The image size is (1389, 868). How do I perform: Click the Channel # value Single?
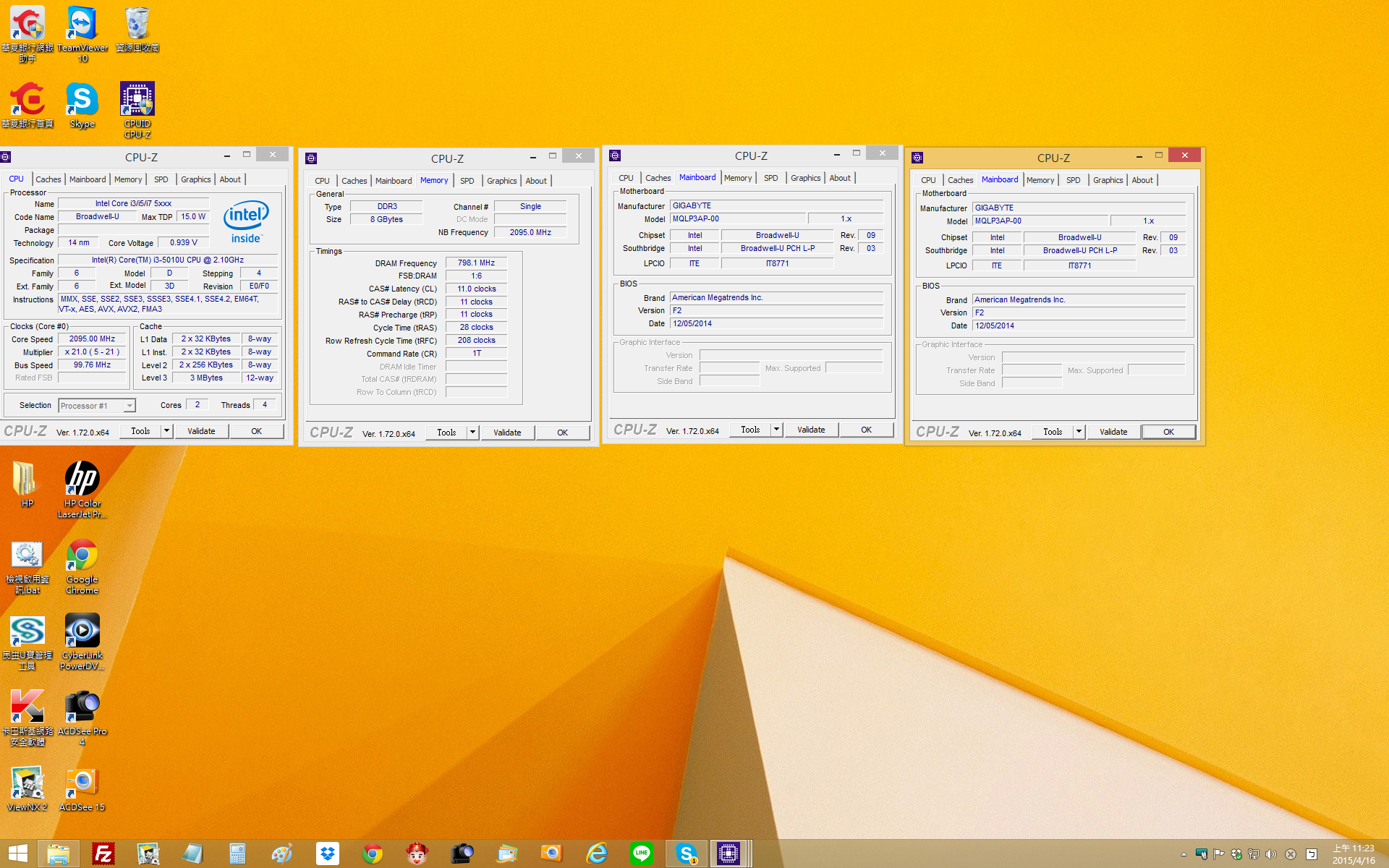[530, 206]
